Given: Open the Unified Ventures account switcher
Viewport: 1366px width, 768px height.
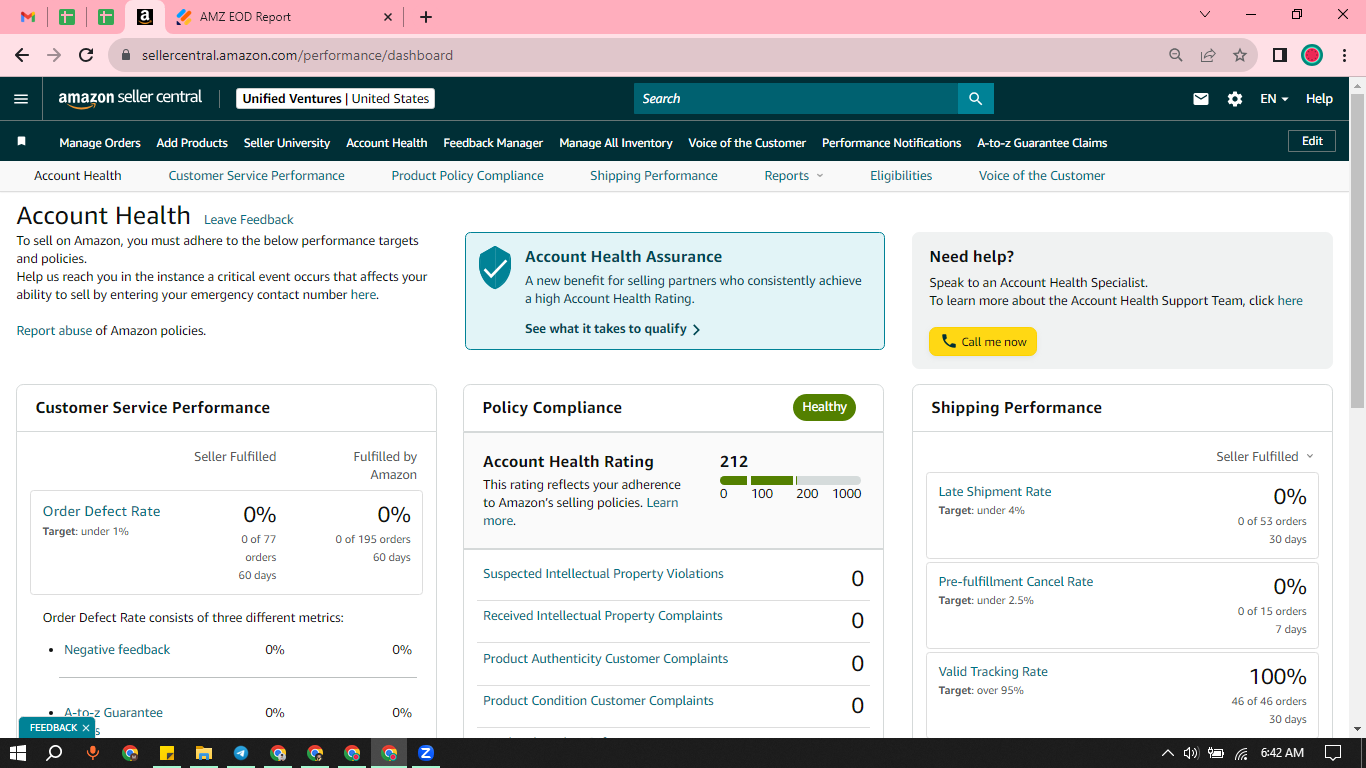Looking at the screenshot, I should click(336, 99).
